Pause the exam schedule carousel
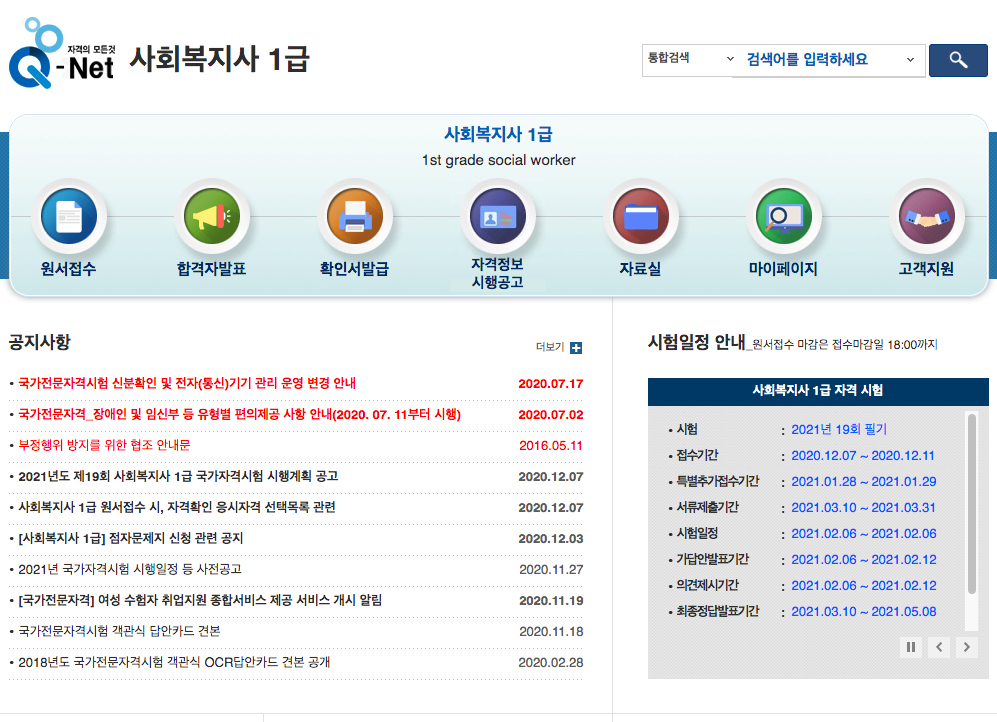Screen dimensions: 997x722 tap(910, 647)
